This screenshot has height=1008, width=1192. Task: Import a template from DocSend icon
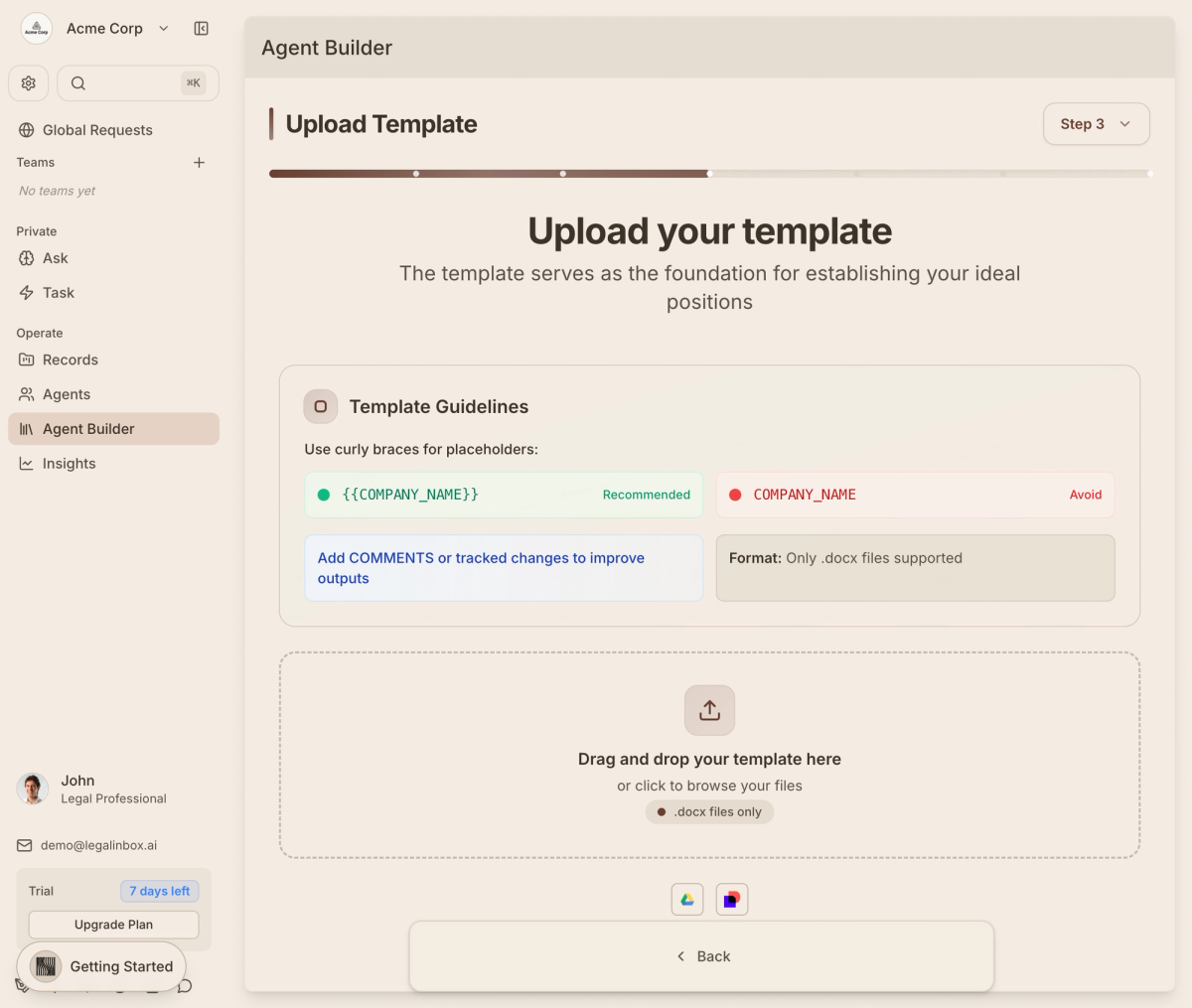[732, 900]
